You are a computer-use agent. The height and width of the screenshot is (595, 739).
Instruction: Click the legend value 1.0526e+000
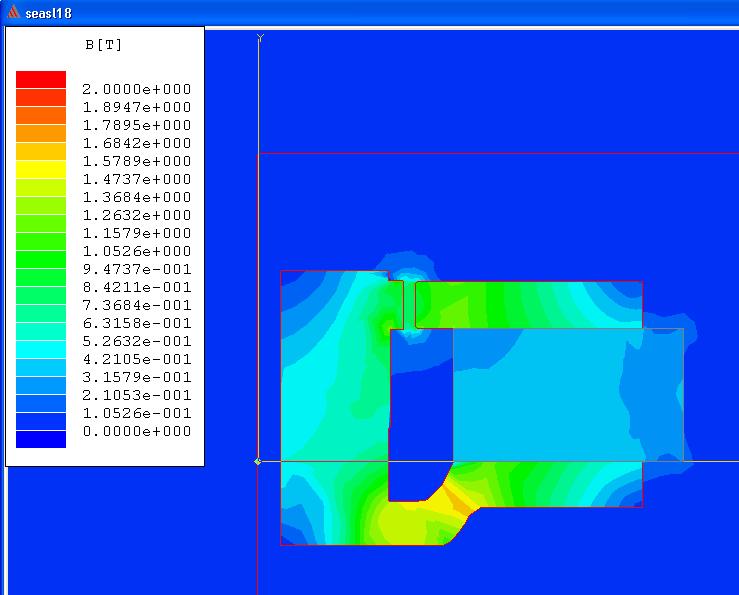(x=137, y=251)
